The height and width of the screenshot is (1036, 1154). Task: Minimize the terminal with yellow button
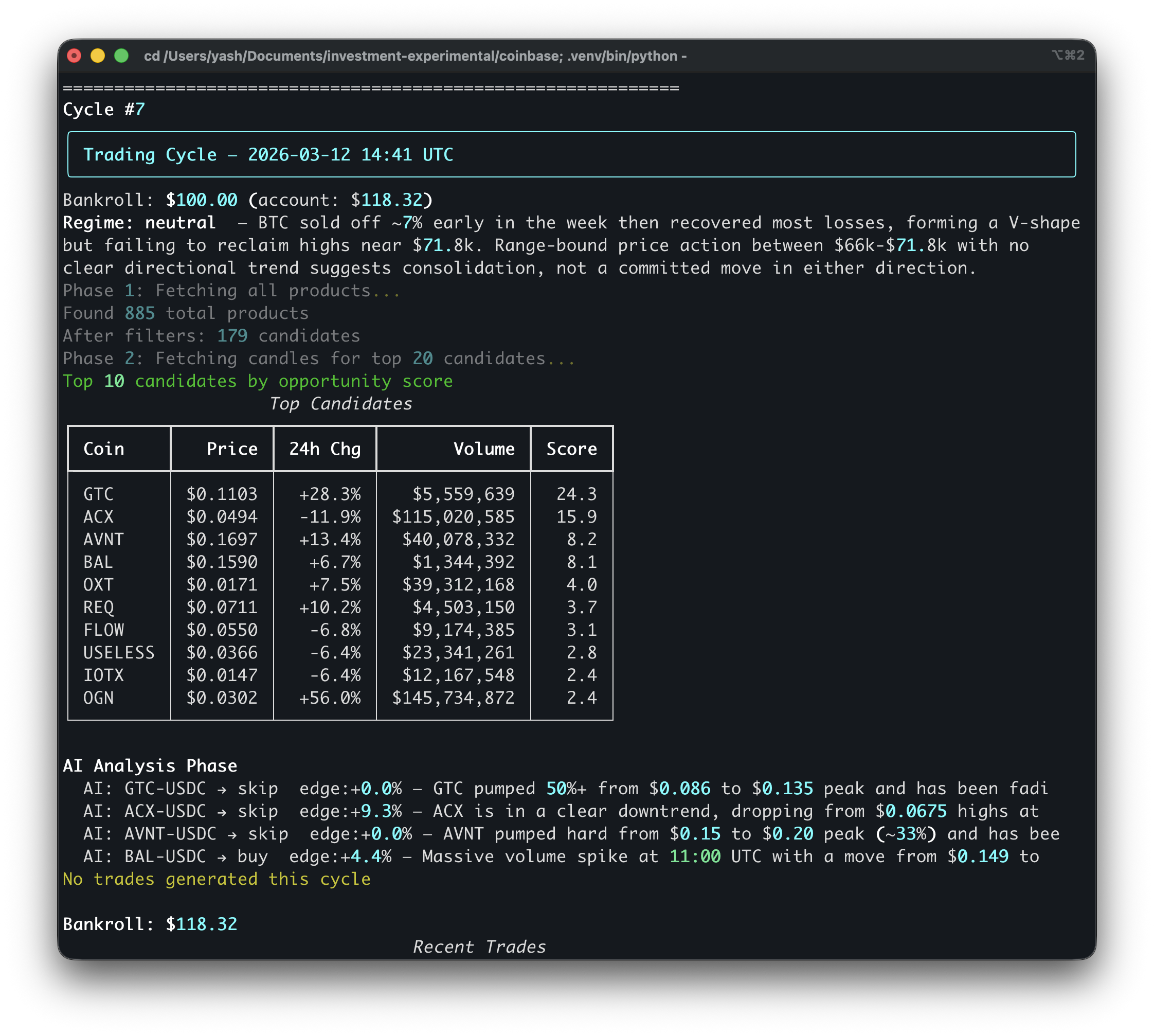(x=98, y=56)
